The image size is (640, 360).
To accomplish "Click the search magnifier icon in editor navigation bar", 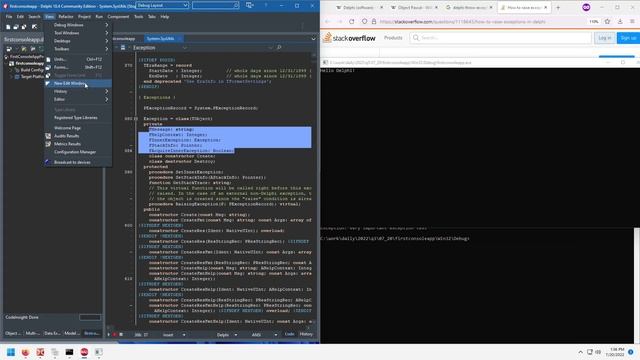I will pyautogui.click(x=279, y=47).
